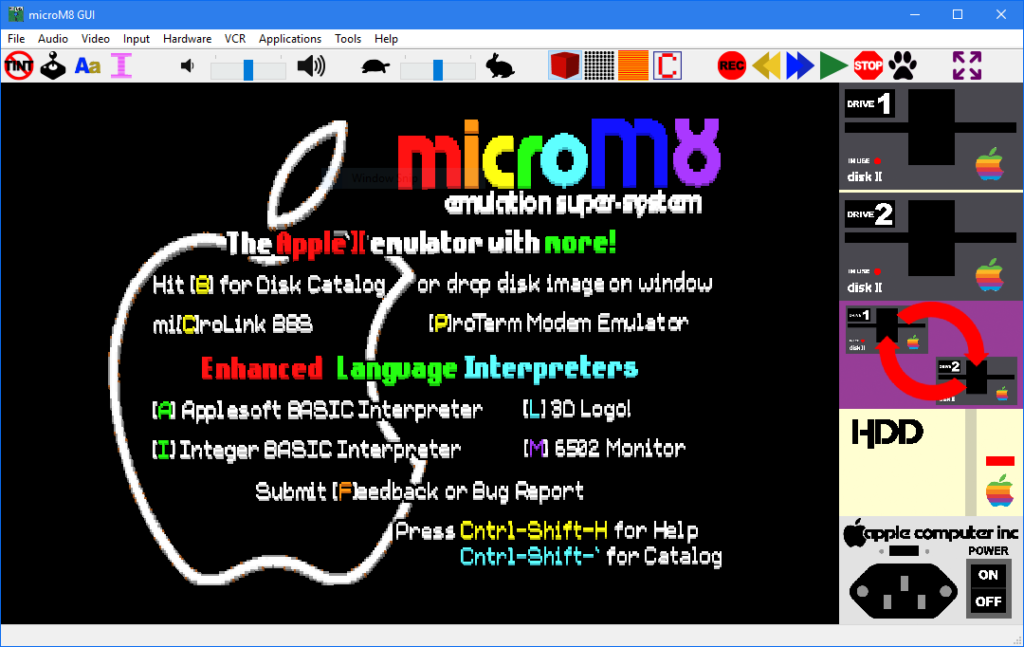Viewport: 1024px width, 647px height.
Task: Close the microM8 GUI window
Action: [1000, 14]
